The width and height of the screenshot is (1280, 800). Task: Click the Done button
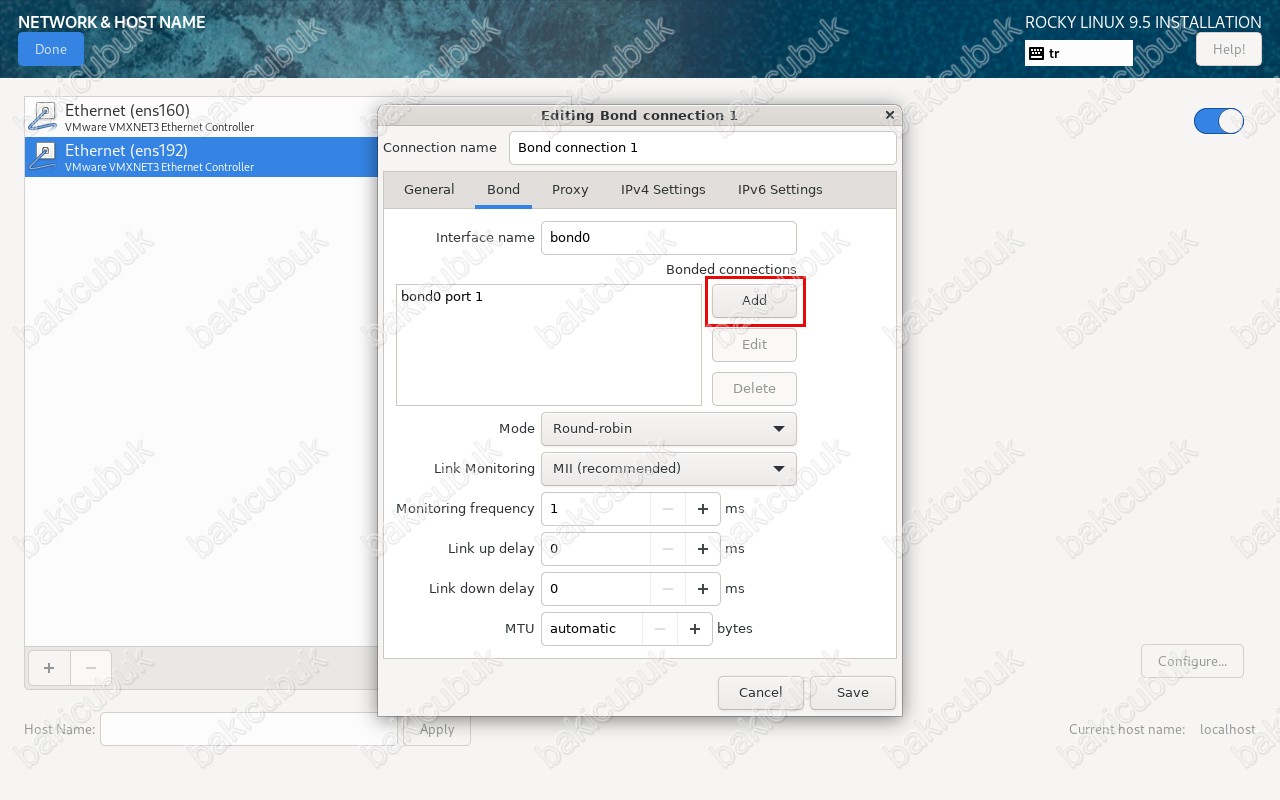click(x=51, y=49)
